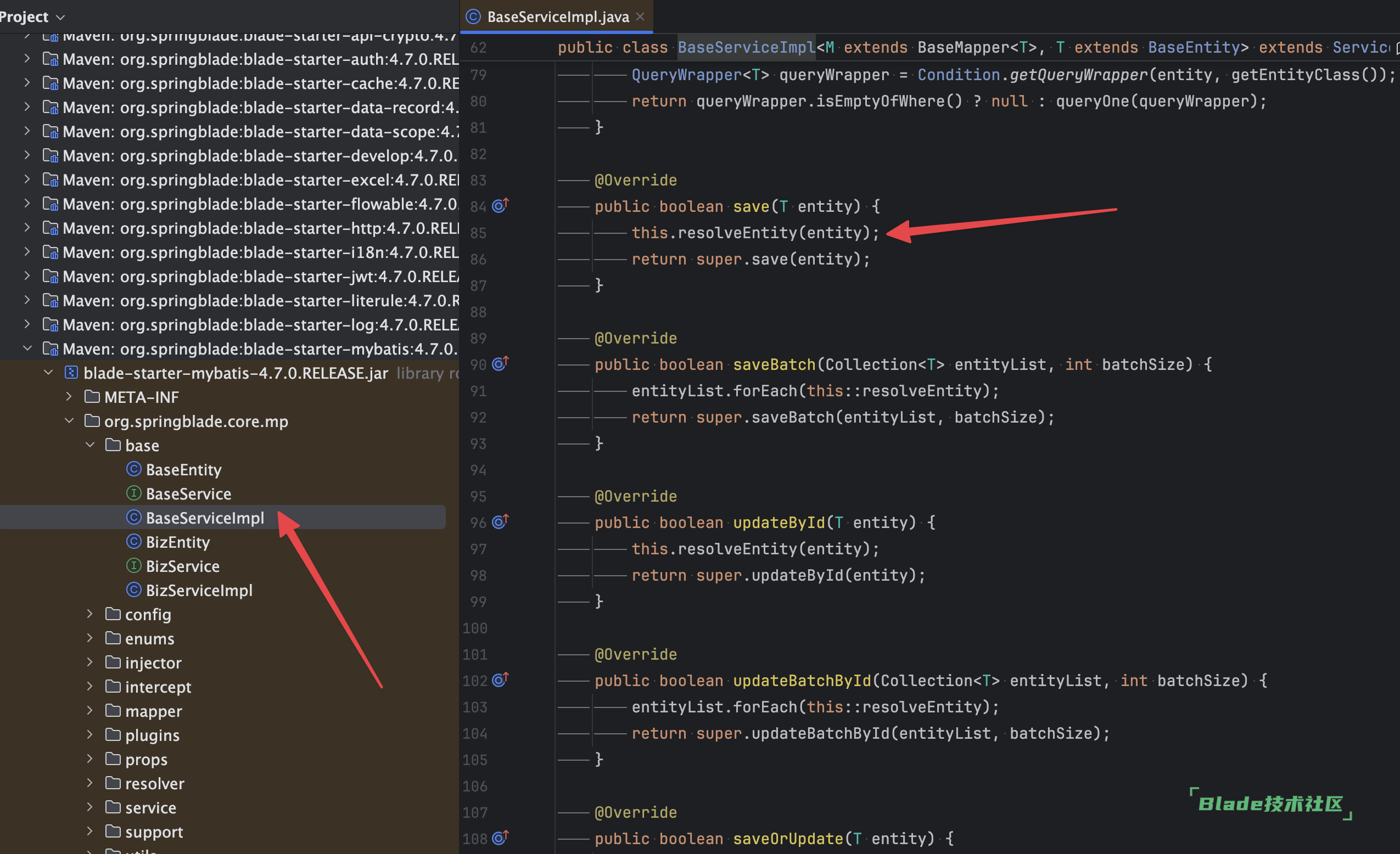
Task: Open the Project view dropdown
Action: pyautogui.click(x=61, y=18)
